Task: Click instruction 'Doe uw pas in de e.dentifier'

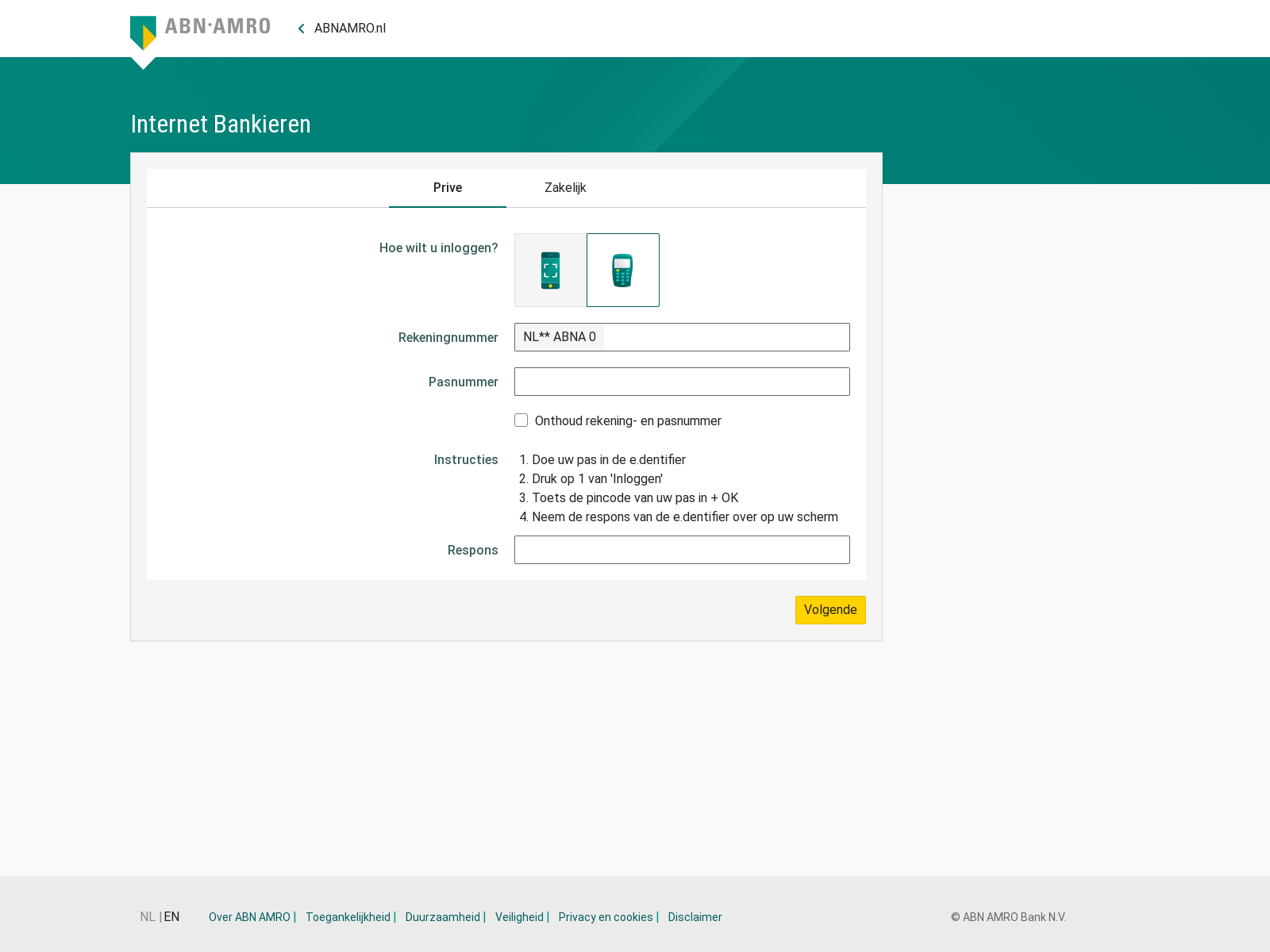Action: click(x=609, y=460)
